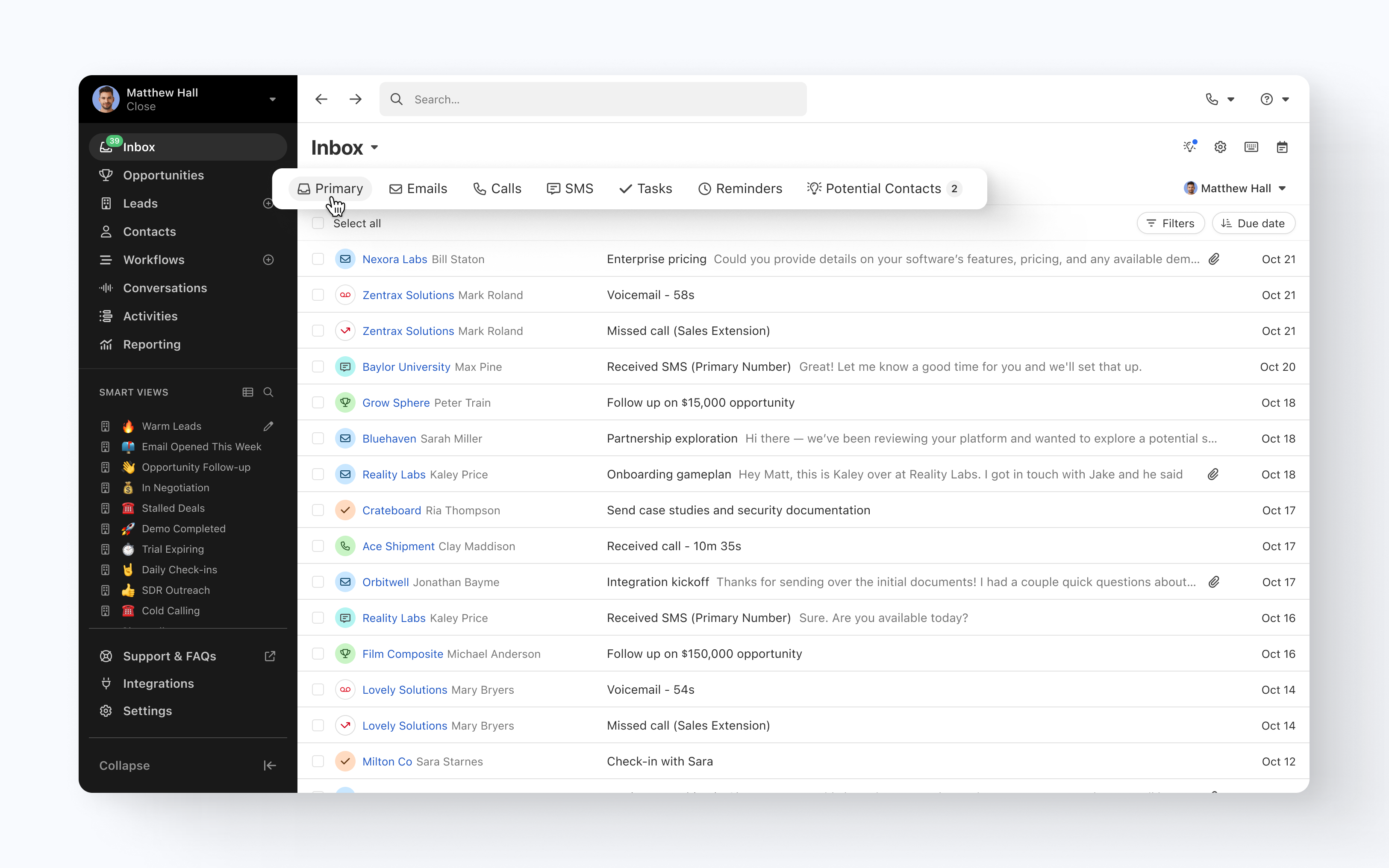
Task: Click the keyboard shortcuts icon
Action: point(1251,147)
